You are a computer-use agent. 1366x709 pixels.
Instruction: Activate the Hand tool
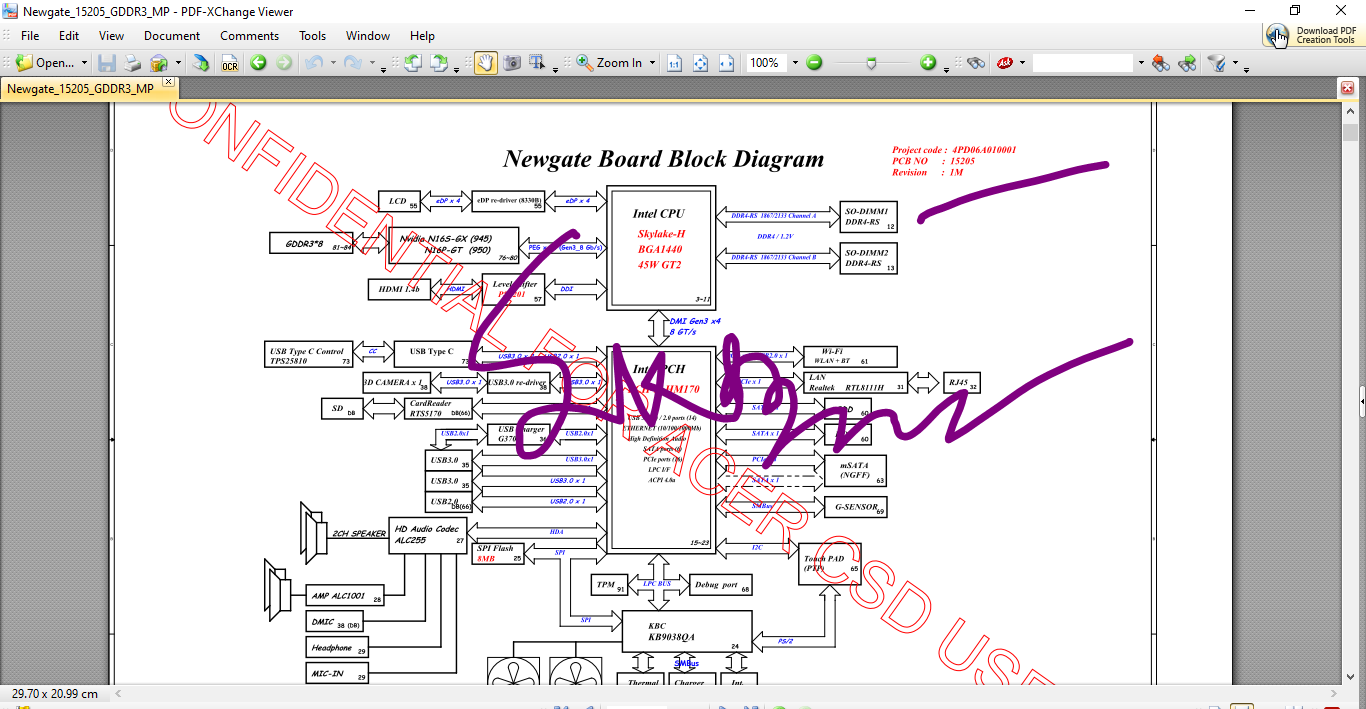click(485, 63)
